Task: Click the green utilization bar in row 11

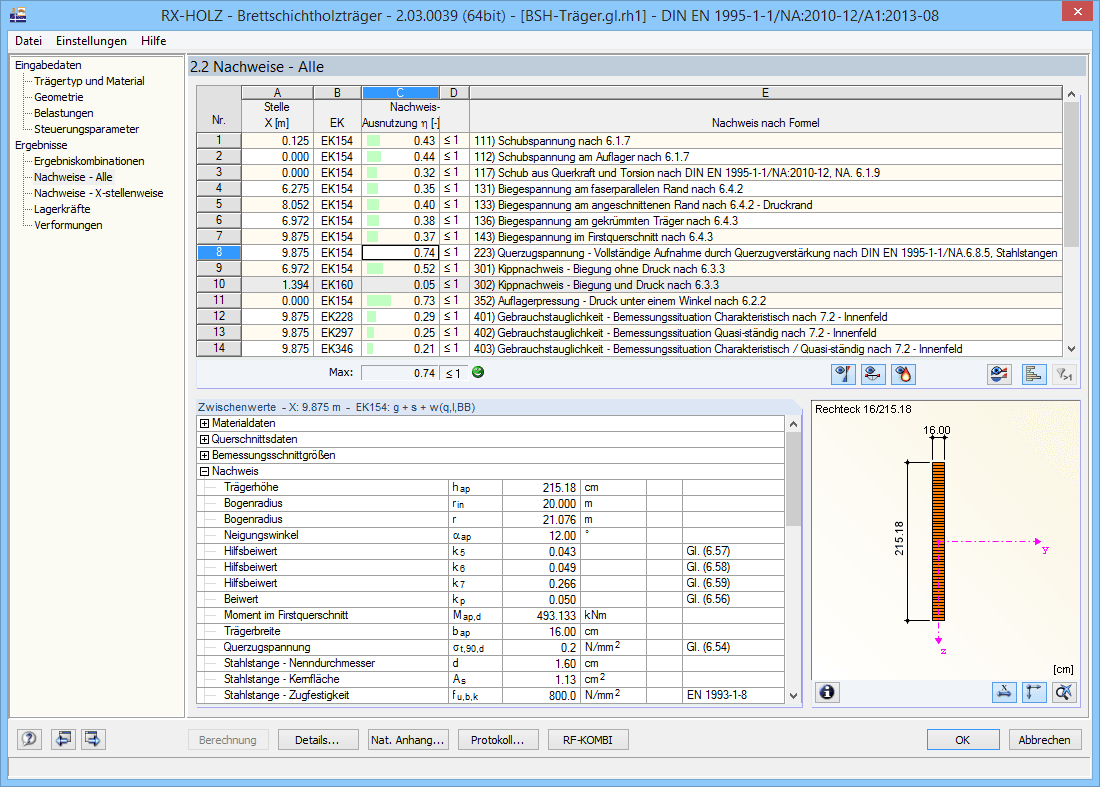Action: (x=379, y=301)
